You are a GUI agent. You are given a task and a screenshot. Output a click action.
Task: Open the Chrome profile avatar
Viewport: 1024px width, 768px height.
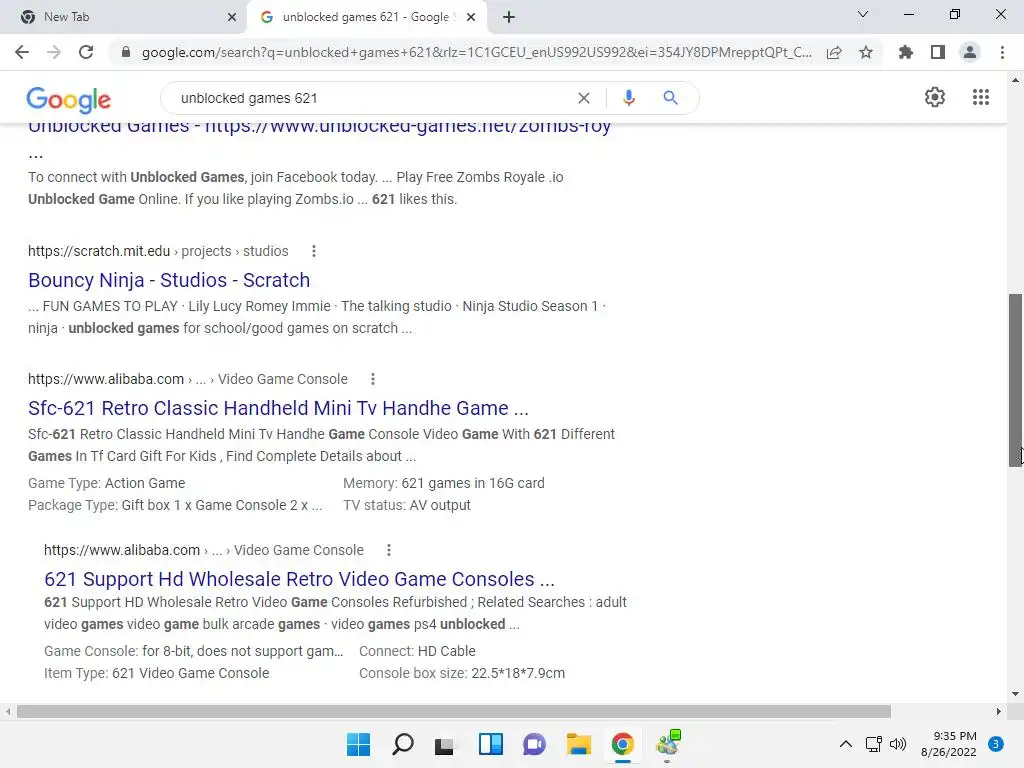970,52
